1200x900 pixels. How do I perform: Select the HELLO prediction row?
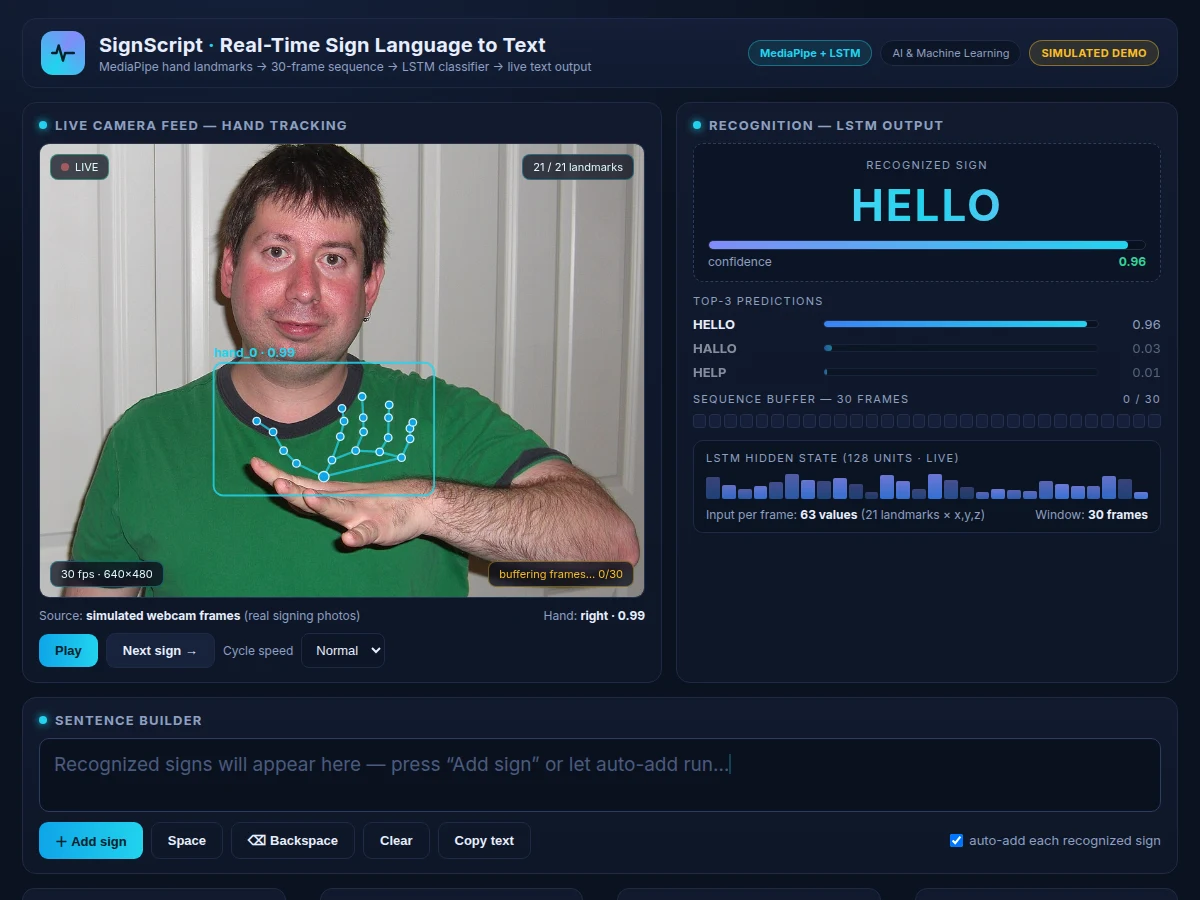pos(927,324)
